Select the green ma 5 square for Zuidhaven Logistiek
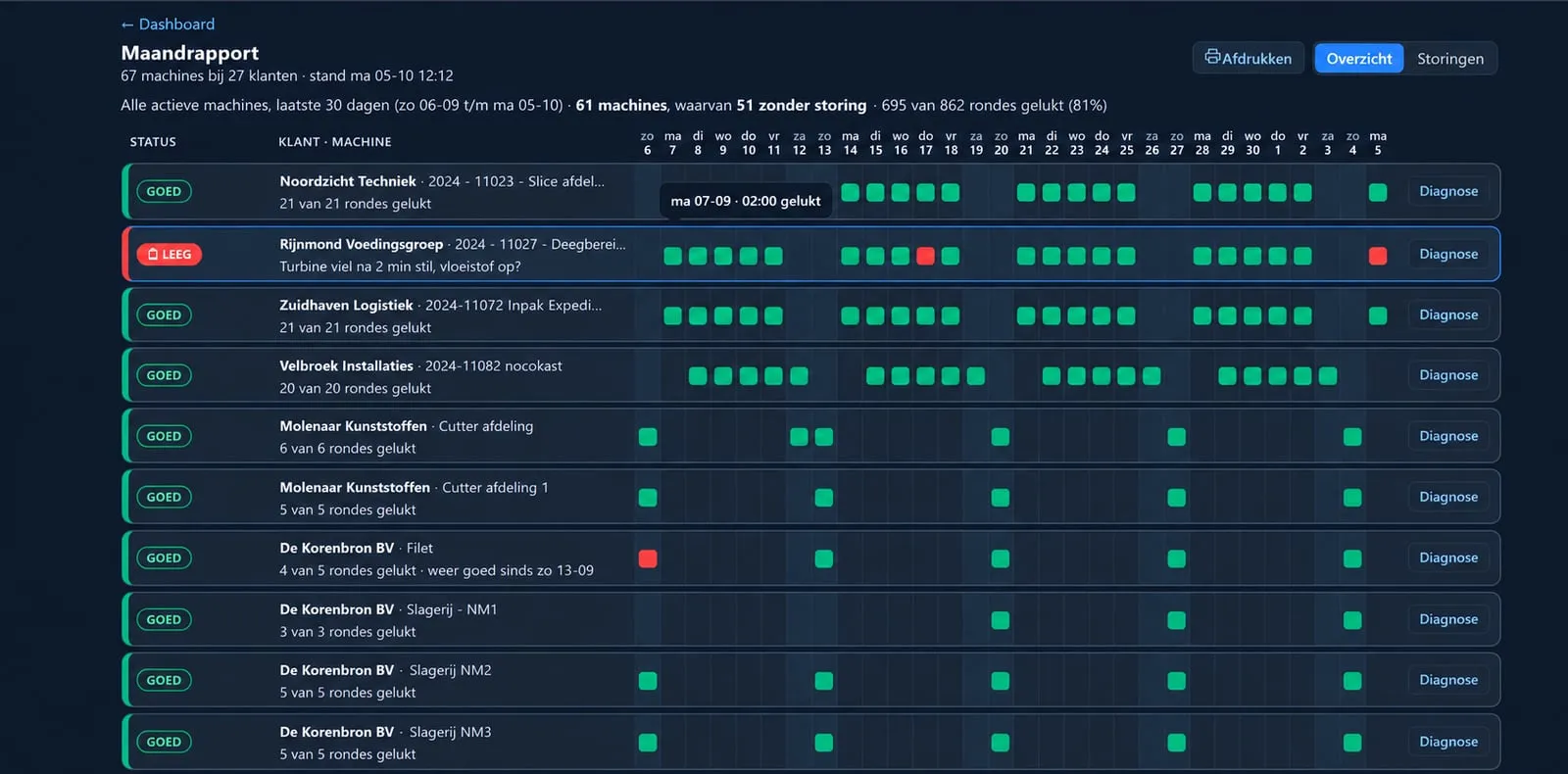This screenshot has width=1568, height=774. coord(1378,315)
